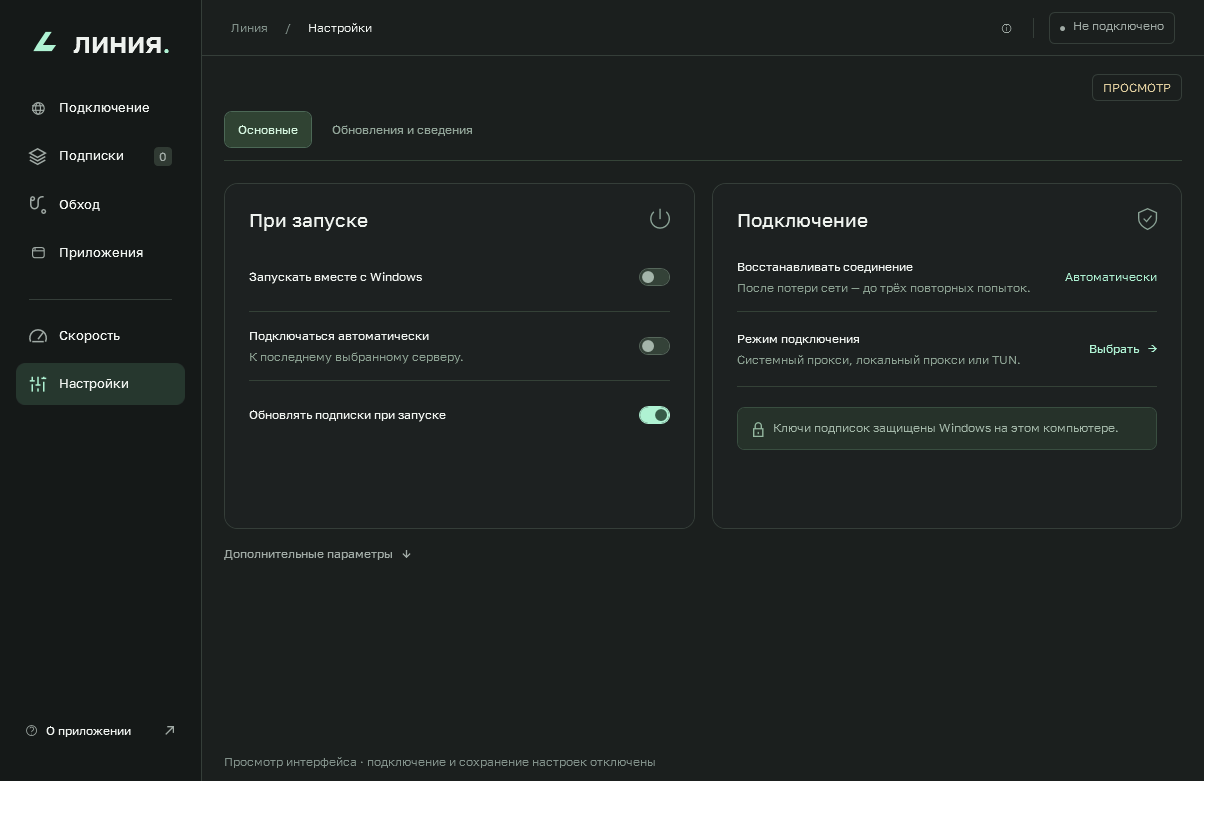This screenshot has height=820, width=1220.
Task: Click the линия. brand name
Action: (x=121, y=43)
